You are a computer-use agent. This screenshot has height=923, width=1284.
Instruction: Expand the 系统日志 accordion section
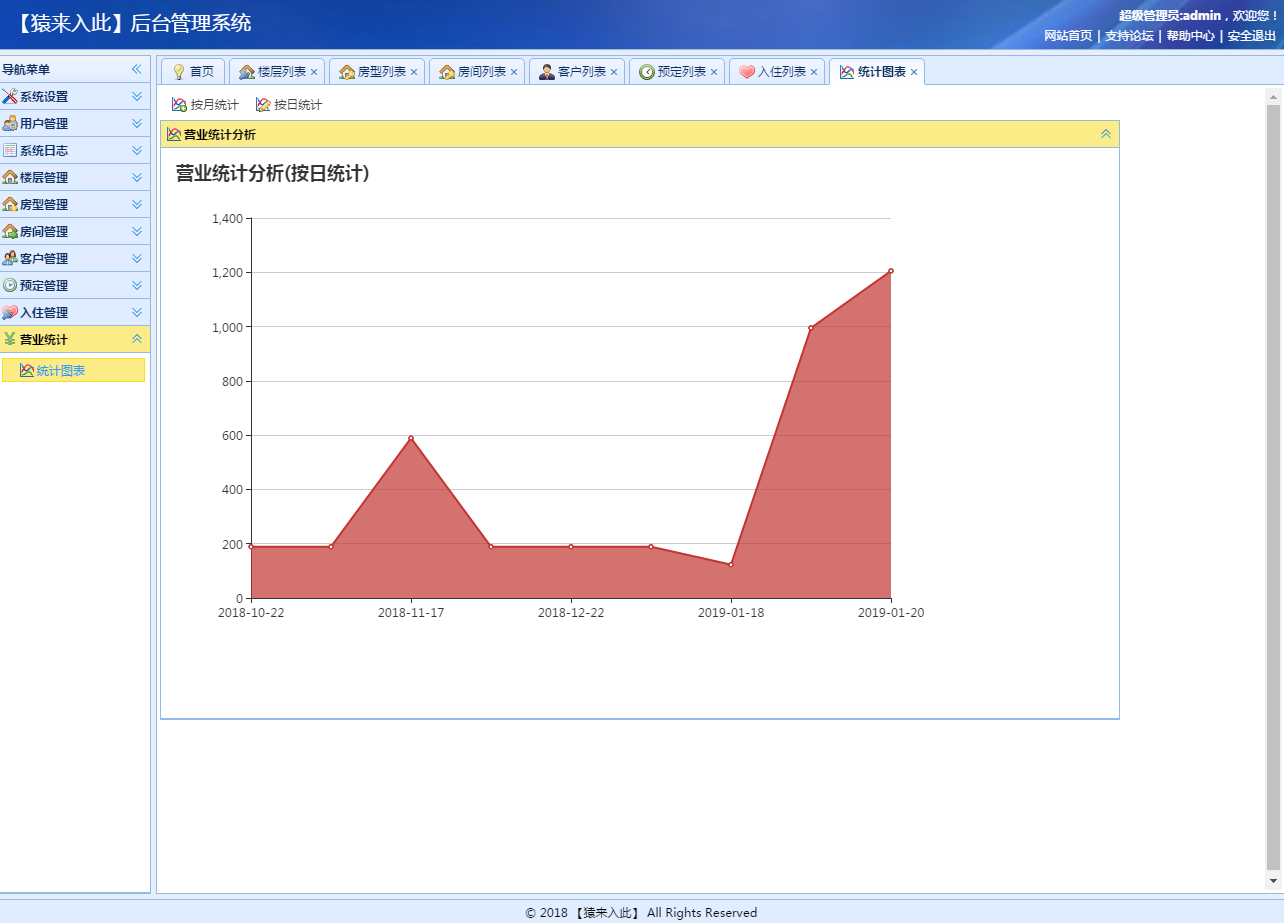click(137, 151)
